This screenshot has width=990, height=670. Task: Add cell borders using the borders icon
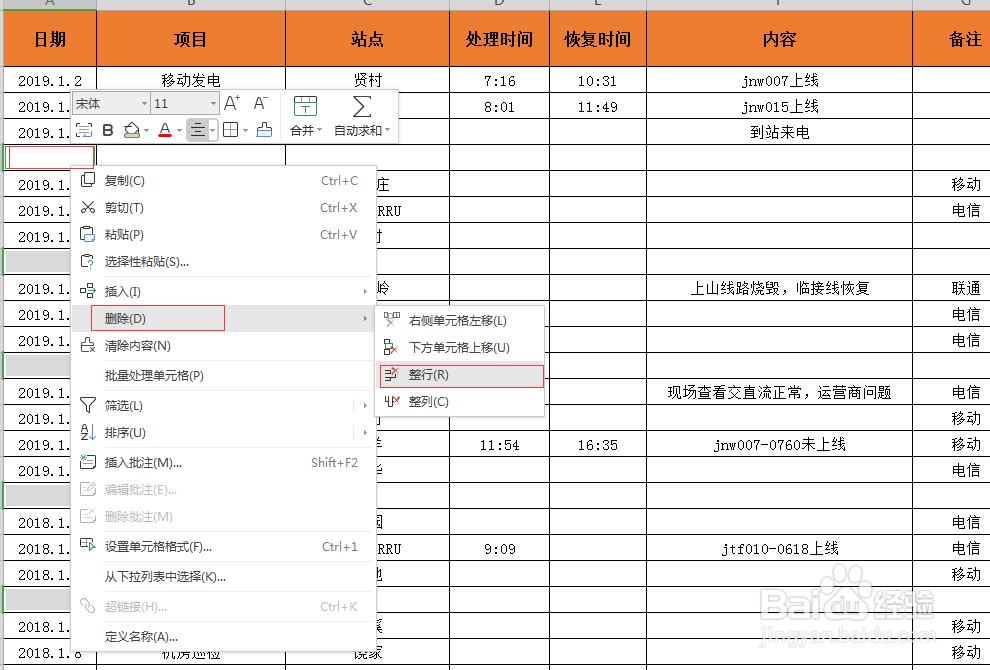(x=232, y=129)
